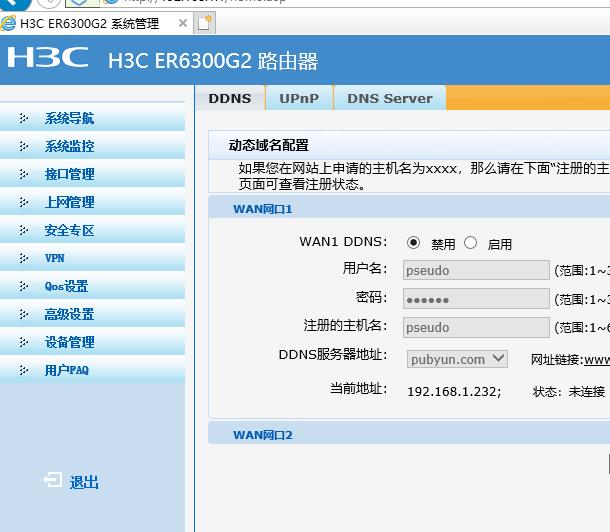
Task: Switch to the DNS Server tab
Action: pyautogui.click(x=390, y=98)
